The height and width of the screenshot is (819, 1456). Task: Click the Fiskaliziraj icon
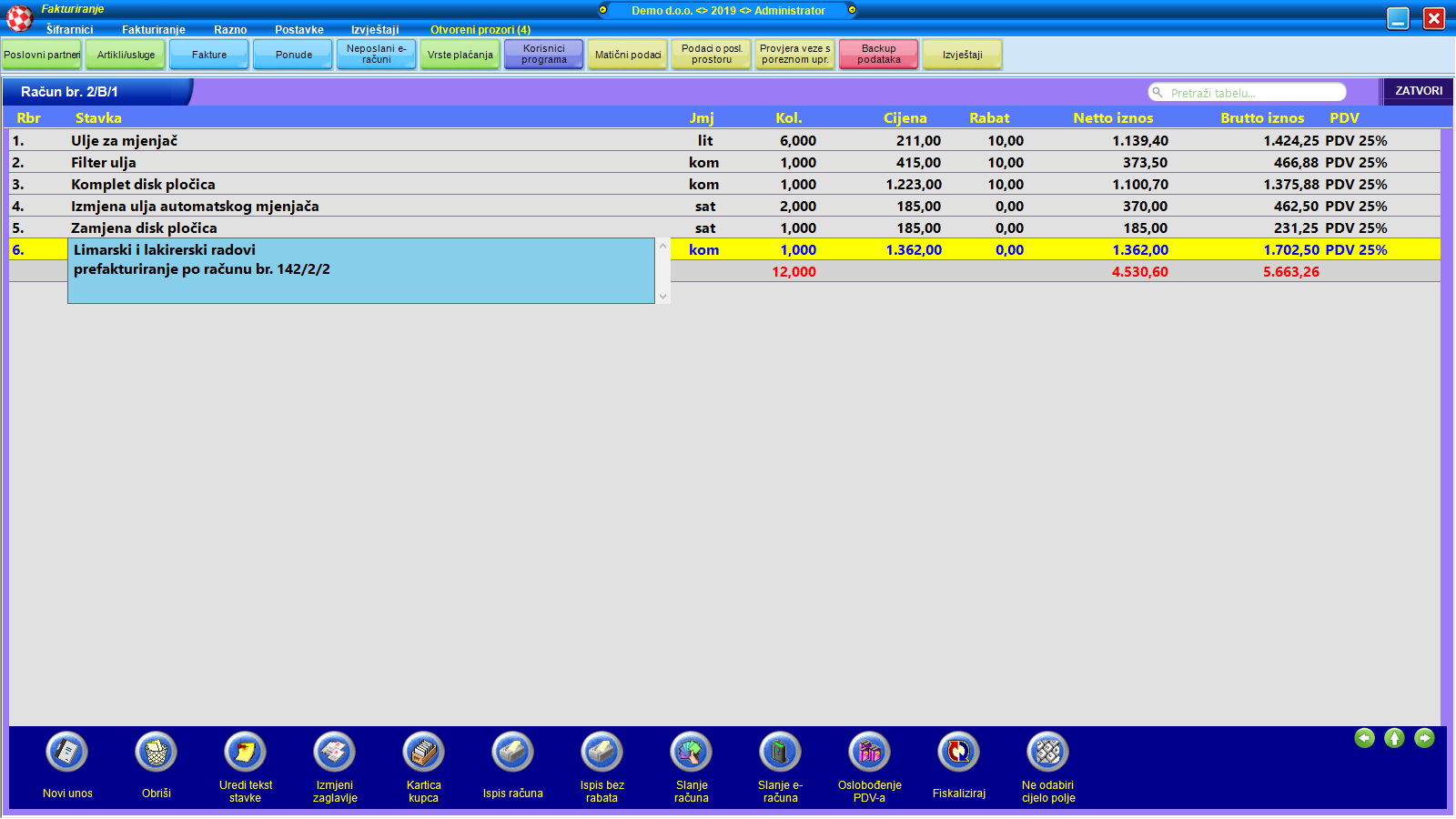click(x=958, y=753)
